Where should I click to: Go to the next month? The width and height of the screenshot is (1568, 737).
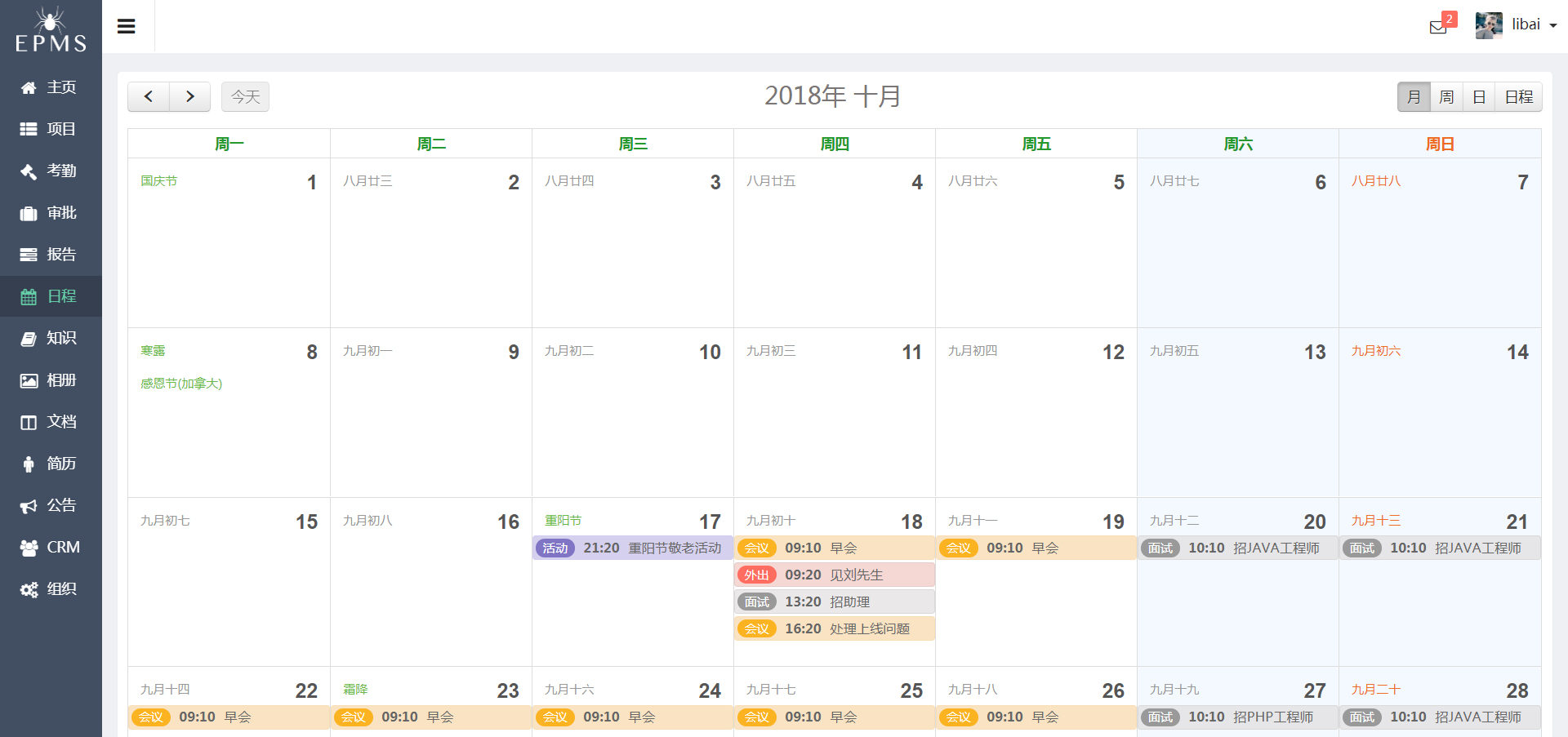190,96
